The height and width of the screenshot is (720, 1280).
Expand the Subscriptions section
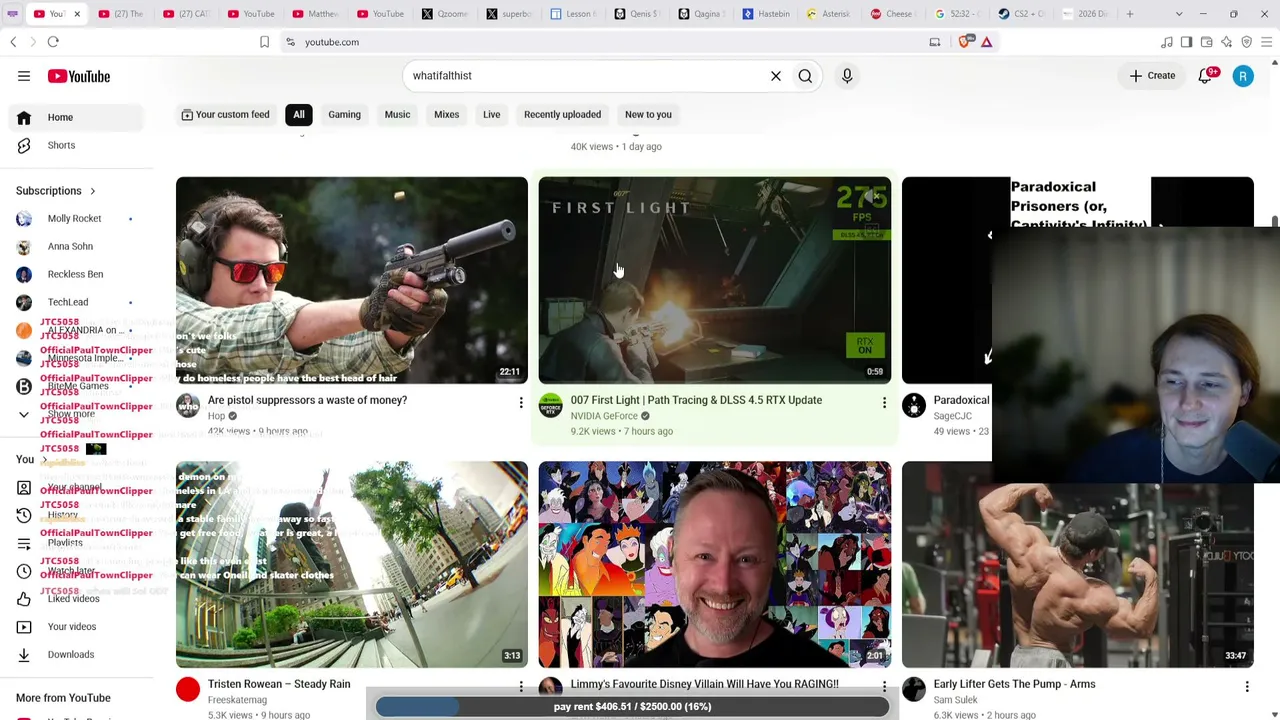pos(56,190)
